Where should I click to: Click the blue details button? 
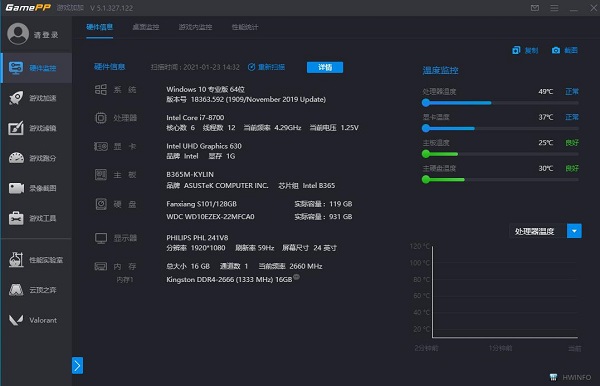tap(325, 67)
